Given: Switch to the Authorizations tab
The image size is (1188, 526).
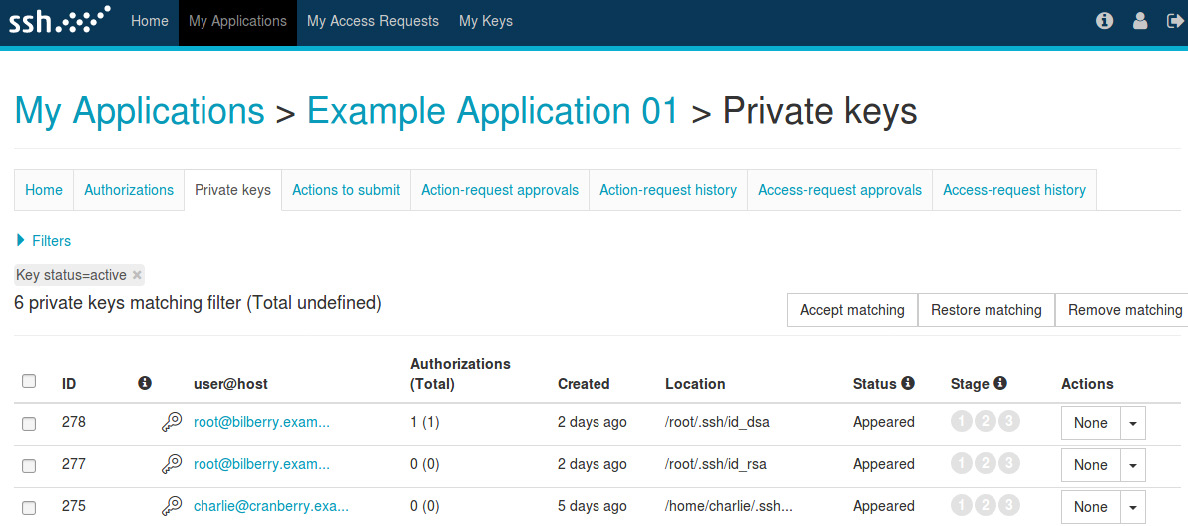Looking at the screenshot, I should pyautogui.click(x=129, y=190).
